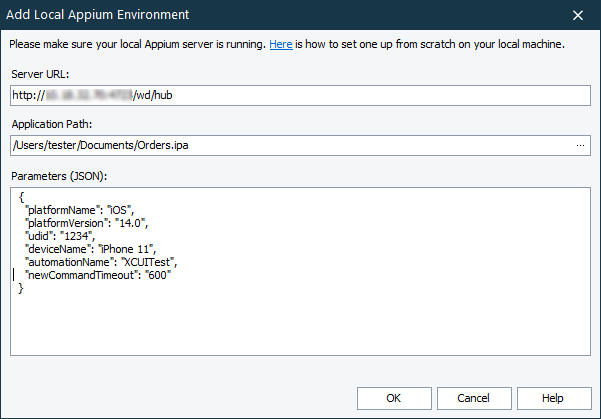Viewport: 601px width, 419px height.
Task: Close the Add Local Appium Environment dialog
Action: pyautogui.click(x=578, y=15)
